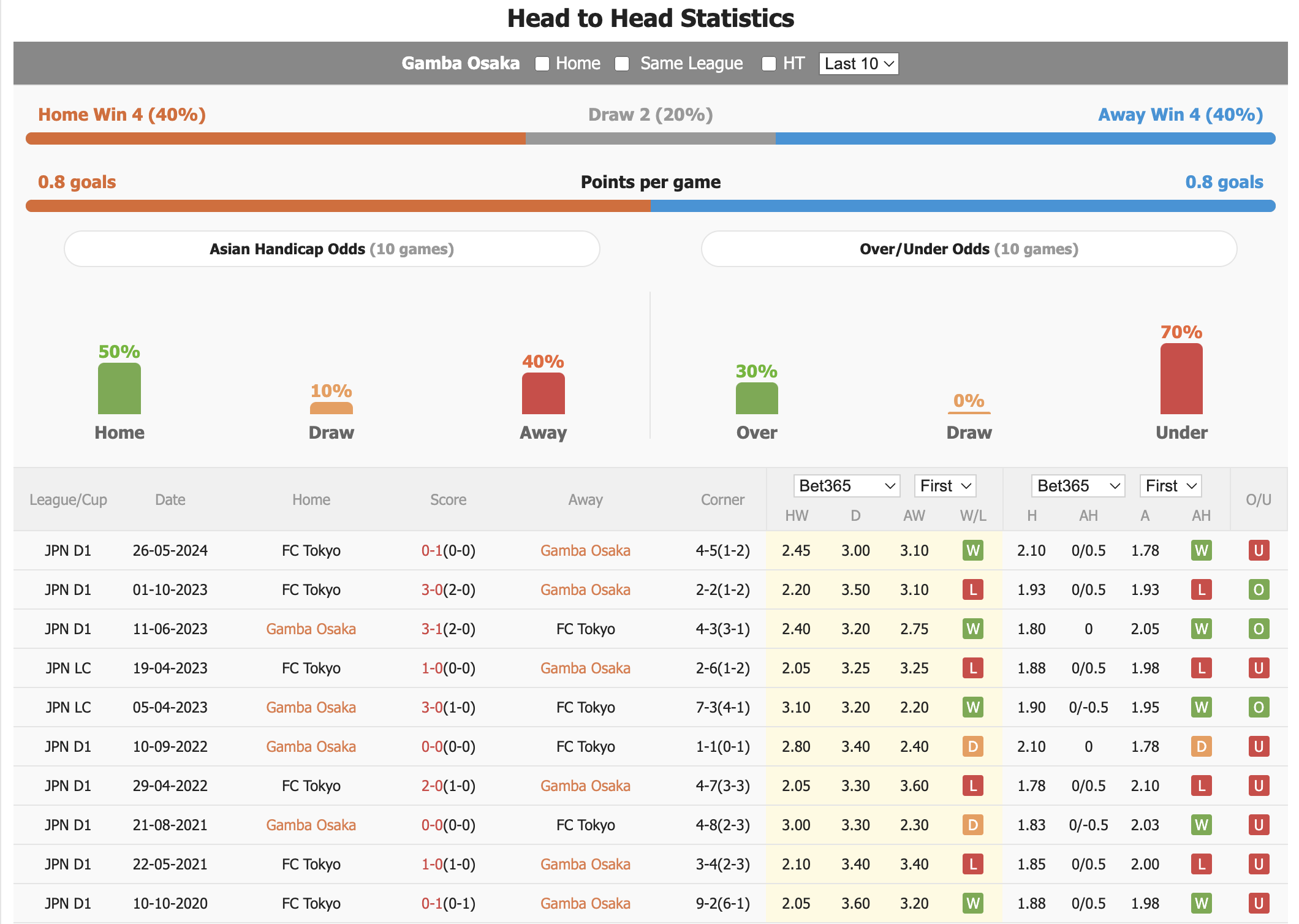1299x924 pixels.
Task: Open Gamba Osaka link in 10-10-2020 row
Action: [585, 903]
